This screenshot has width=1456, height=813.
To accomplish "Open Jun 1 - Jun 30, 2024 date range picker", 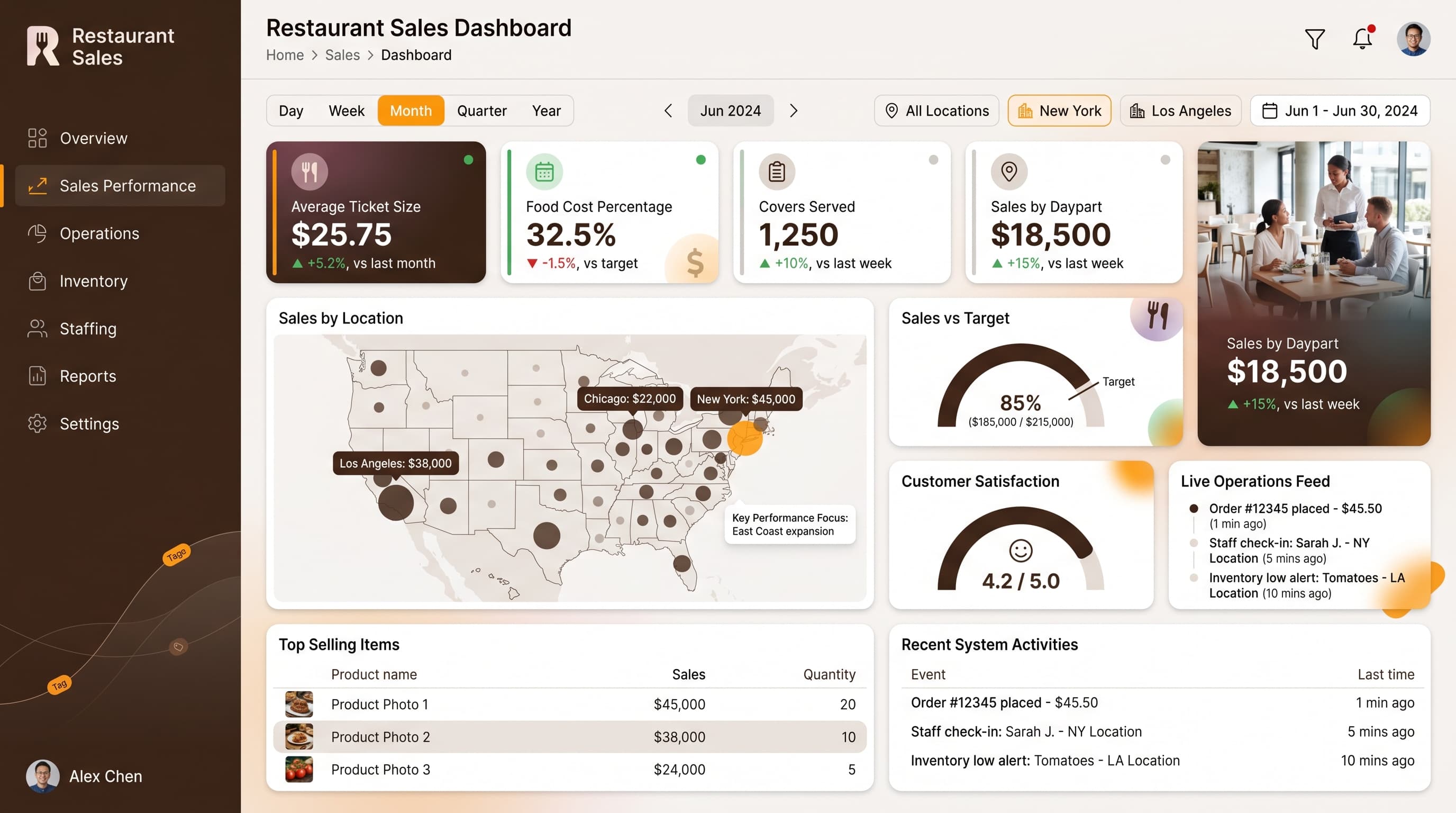I will [x=1340, y=111].
